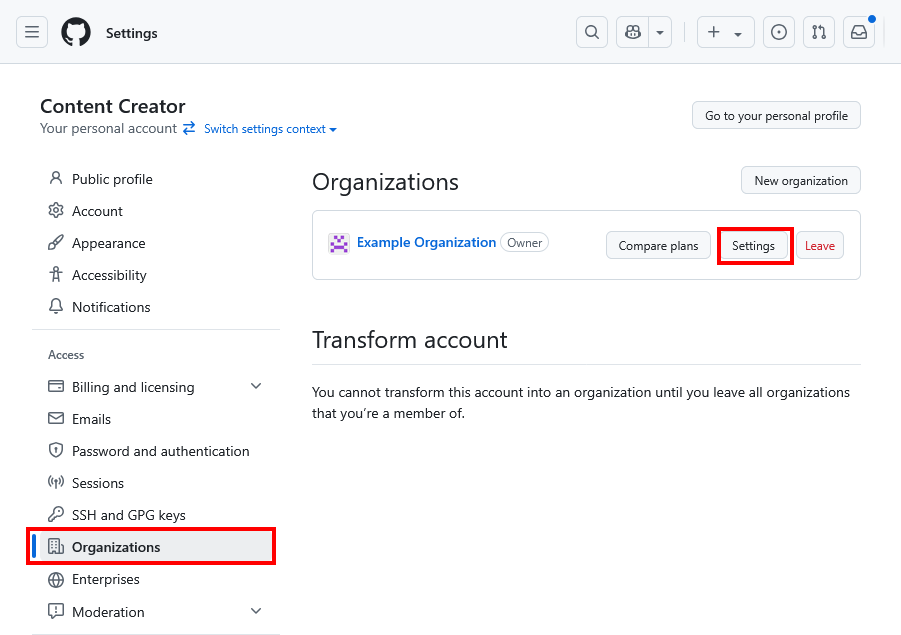Image resolution: width=901 pixels, height=635 pixels.
Task: Click the Example Organization avatar
Action: click(339, 243)
